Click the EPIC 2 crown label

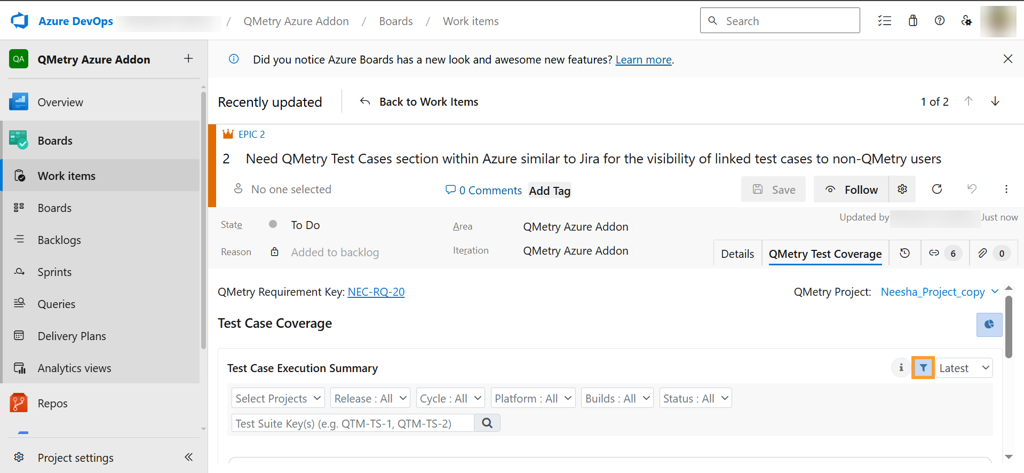[244, 134]
